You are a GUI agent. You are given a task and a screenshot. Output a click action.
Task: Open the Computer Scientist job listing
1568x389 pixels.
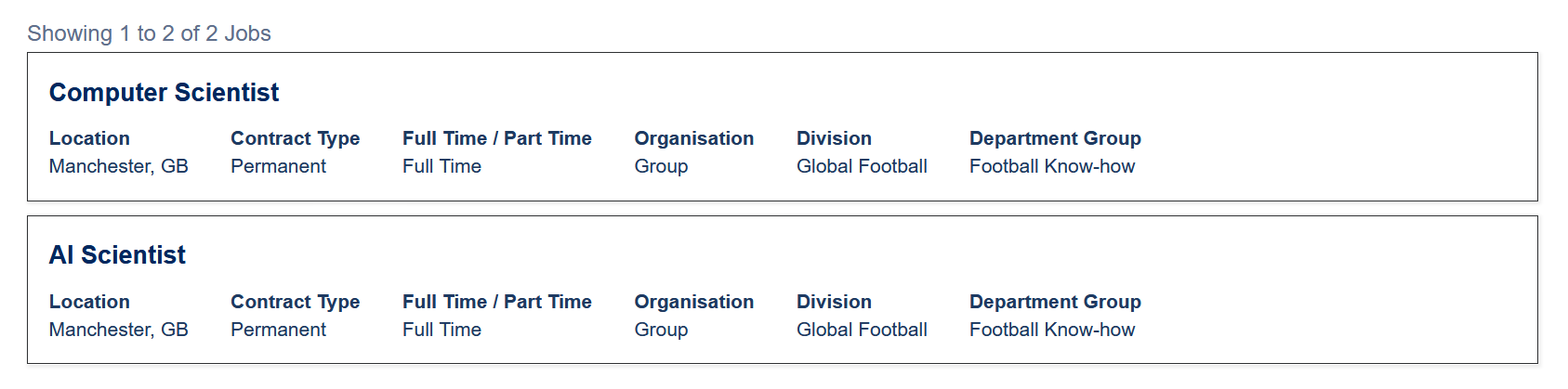click(164, 93)
